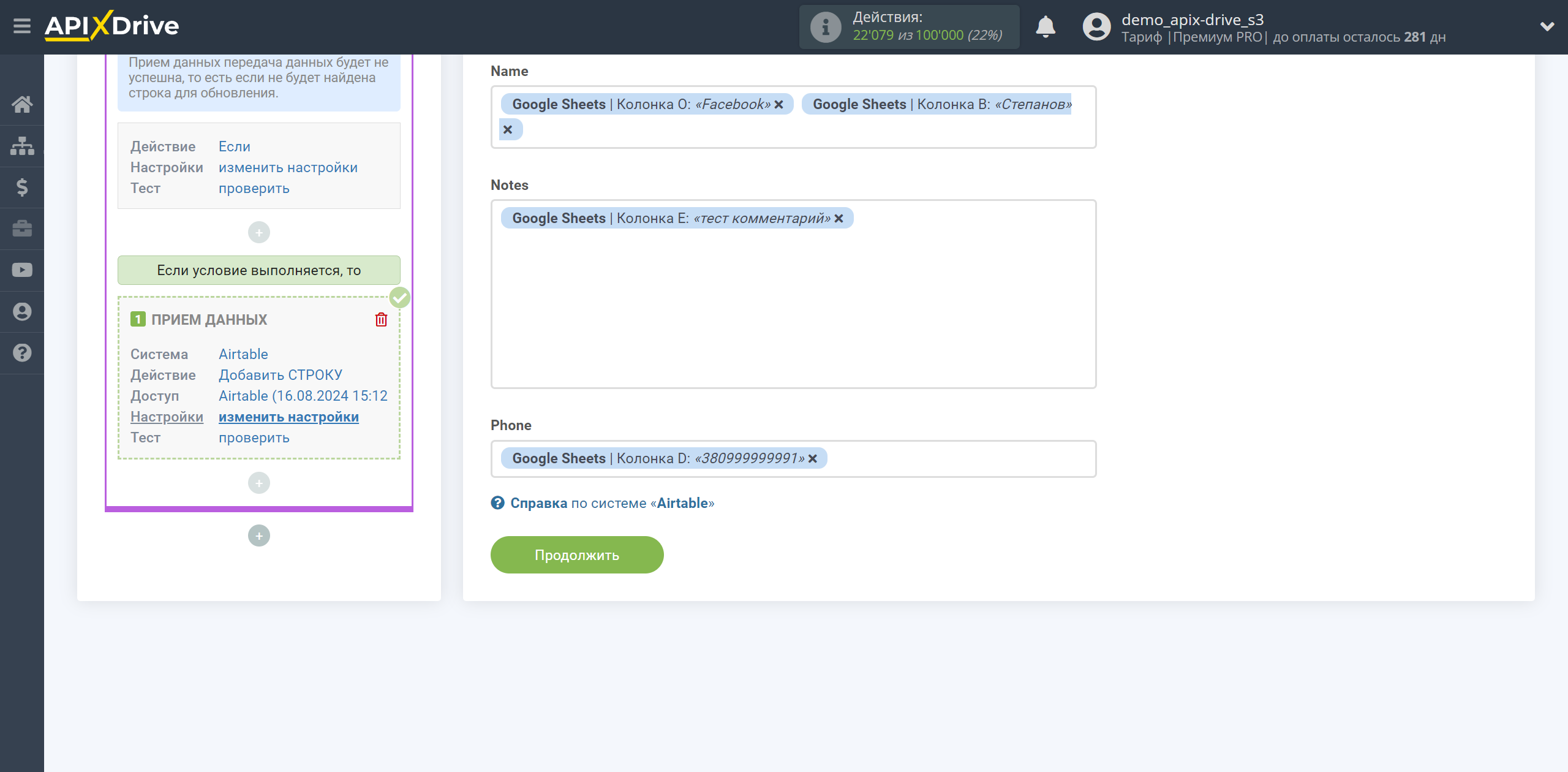Remove the тест комментарий tag from Notes
The image size is (1568, 772).
839,219
